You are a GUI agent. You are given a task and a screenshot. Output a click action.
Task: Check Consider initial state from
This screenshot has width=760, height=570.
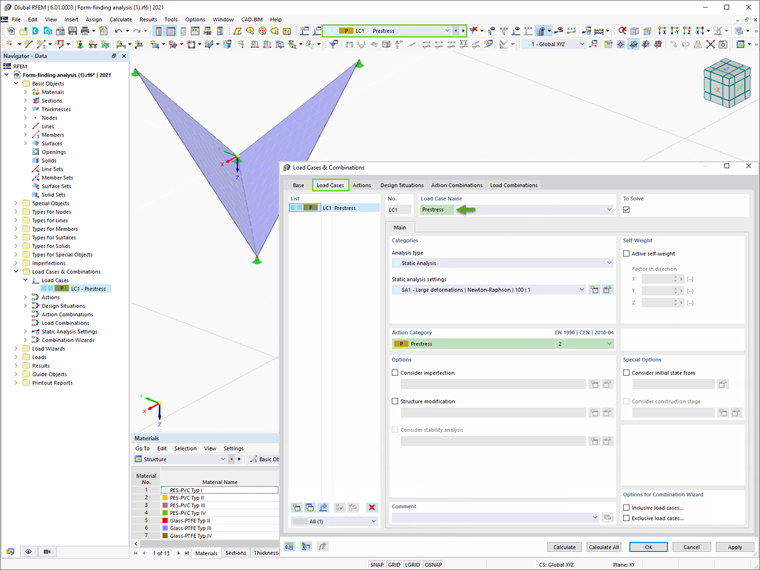pyautogui.click(x=626, y=373)
